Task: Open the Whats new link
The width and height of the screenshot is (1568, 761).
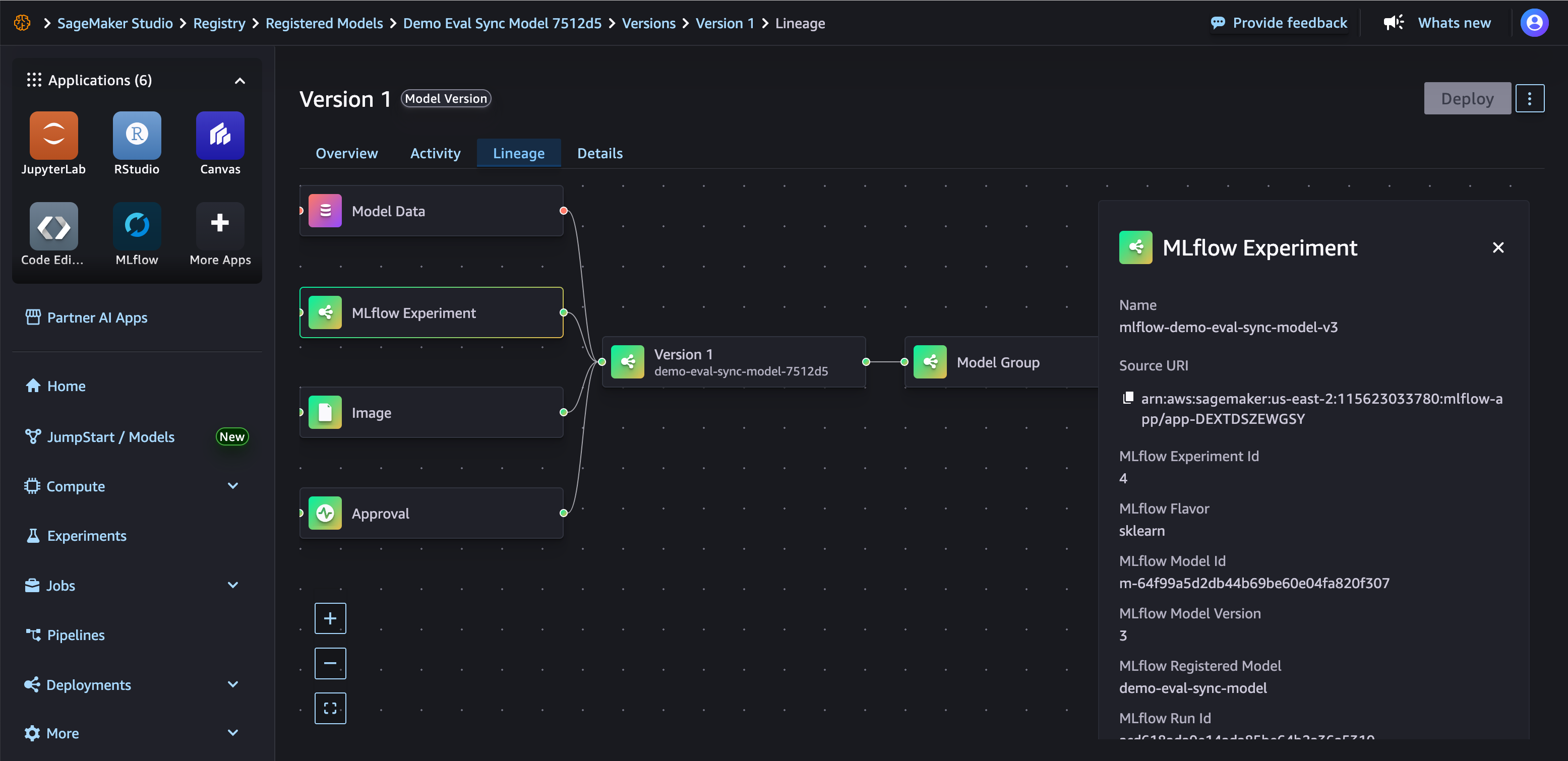Action: (x=1454, y=23)
